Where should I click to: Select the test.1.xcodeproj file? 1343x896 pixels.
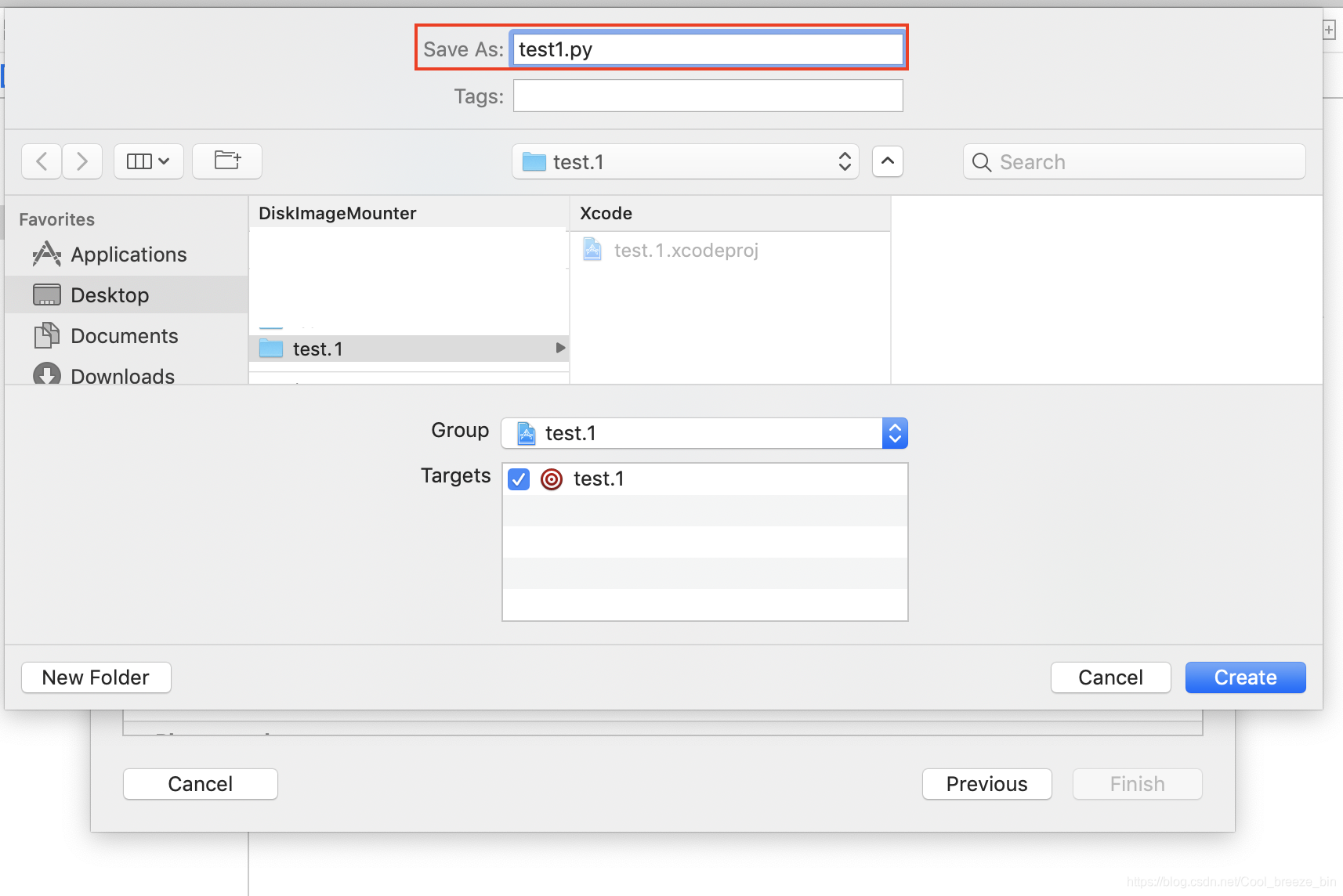pyautogui.click(x=729, y=250)
